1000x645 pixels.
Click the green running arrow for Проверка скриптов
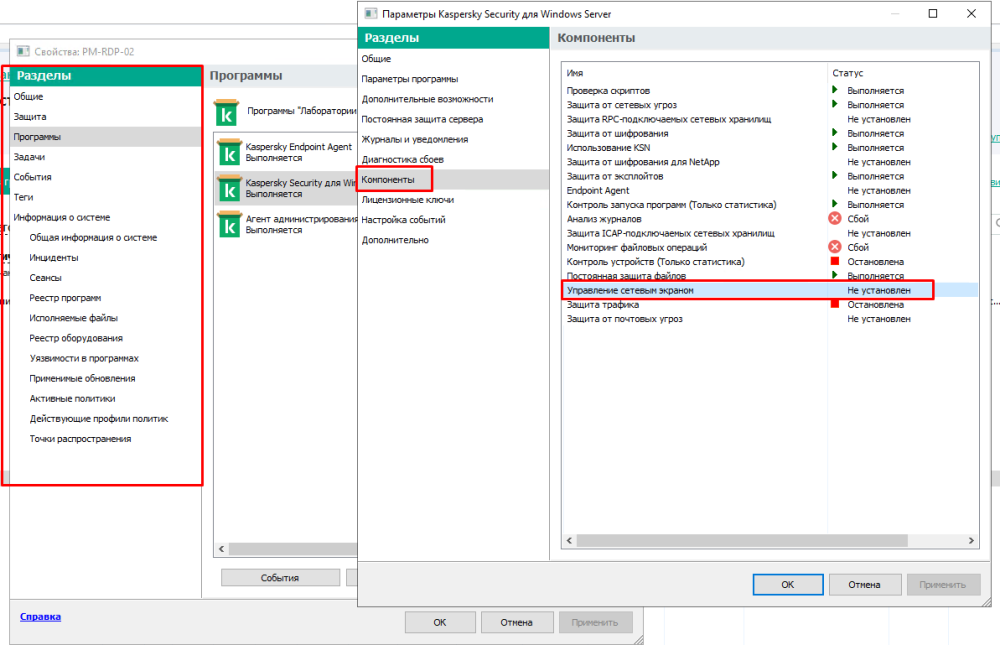(x=835, y=90)
